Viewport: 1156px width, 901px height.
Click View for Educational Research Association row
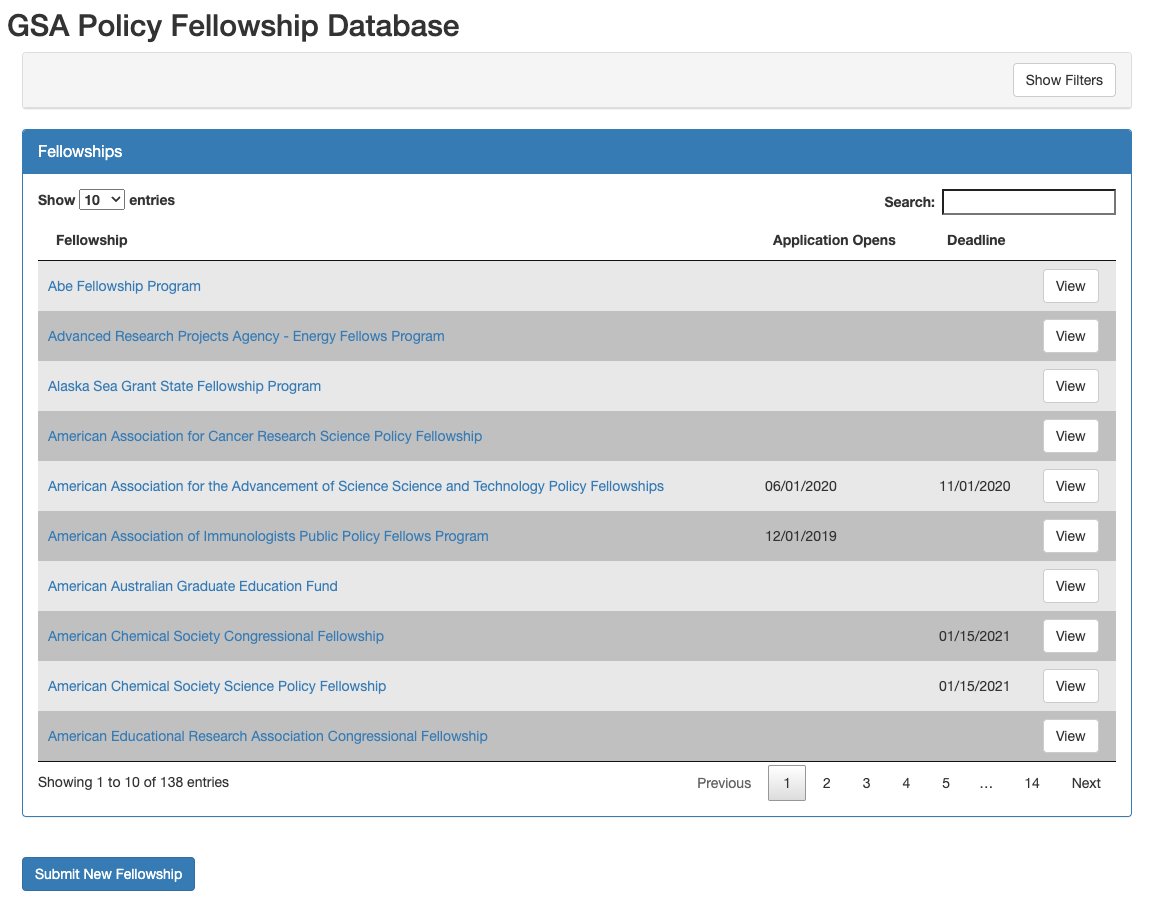click(x=1070, y=737)
